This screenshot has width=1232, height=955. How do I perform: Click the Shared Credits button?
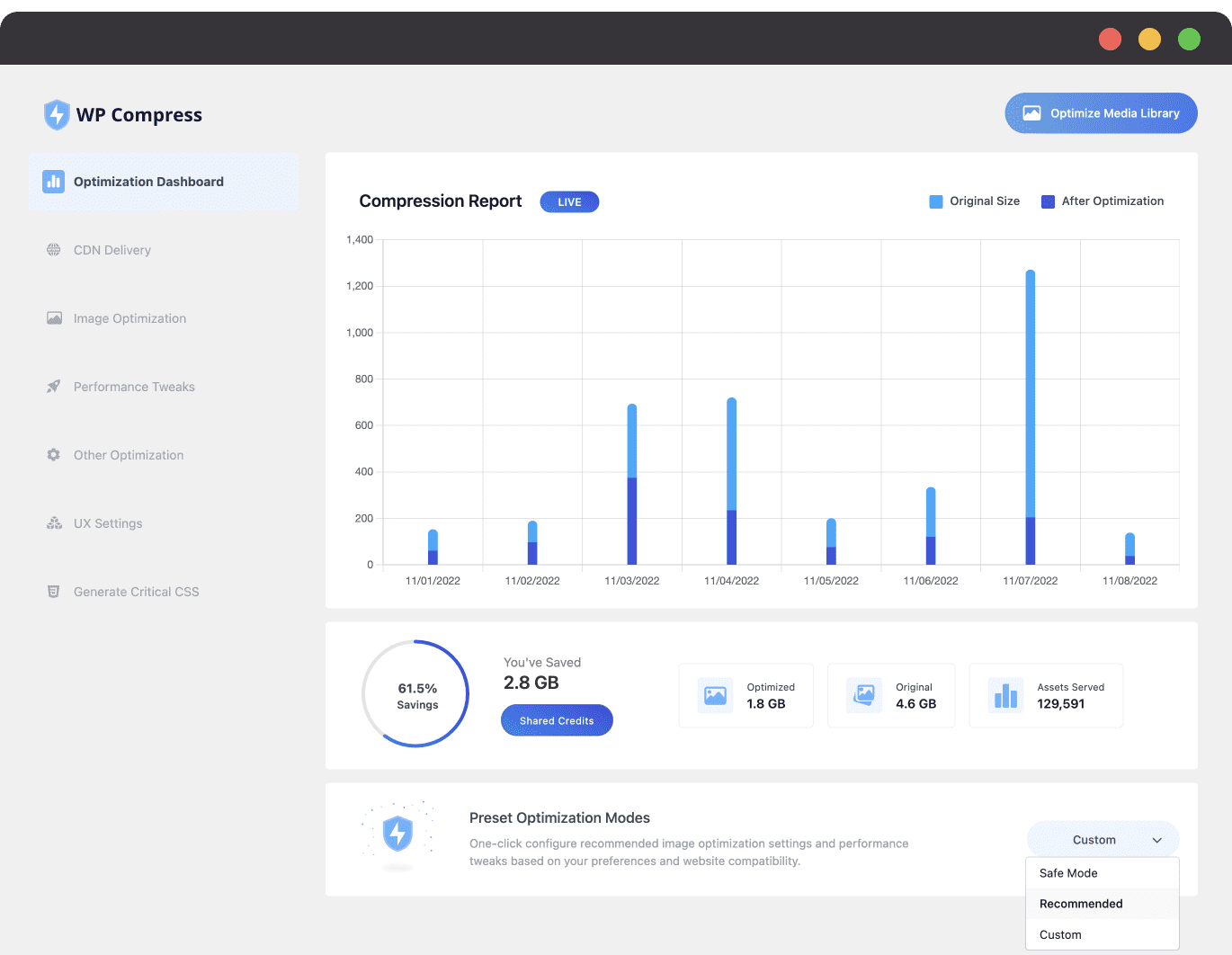click(557, 720)
